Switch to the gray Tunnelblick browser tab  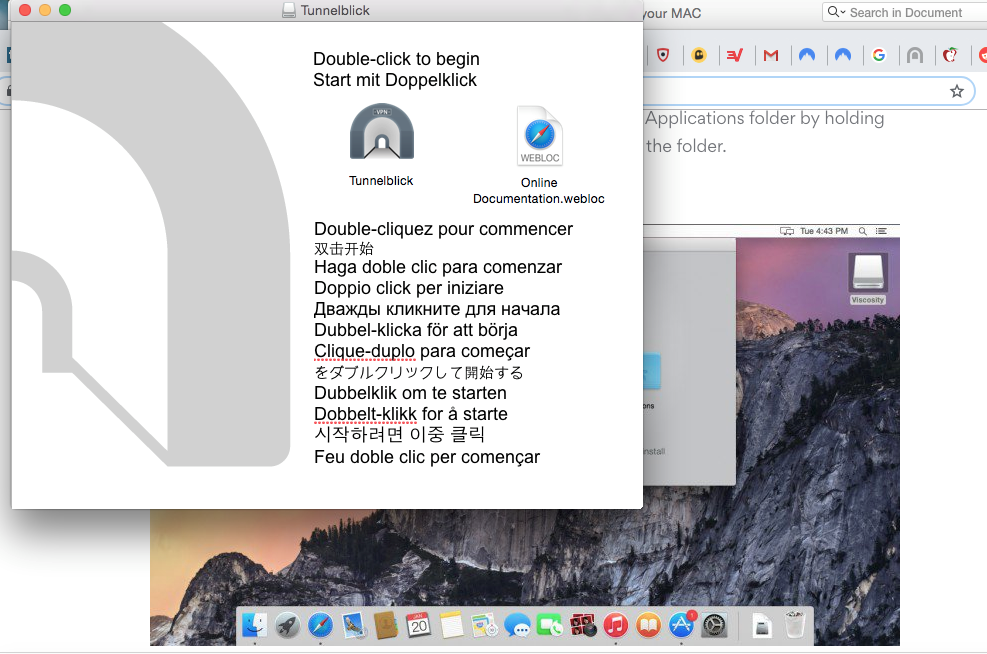click(x=915, y=55)
